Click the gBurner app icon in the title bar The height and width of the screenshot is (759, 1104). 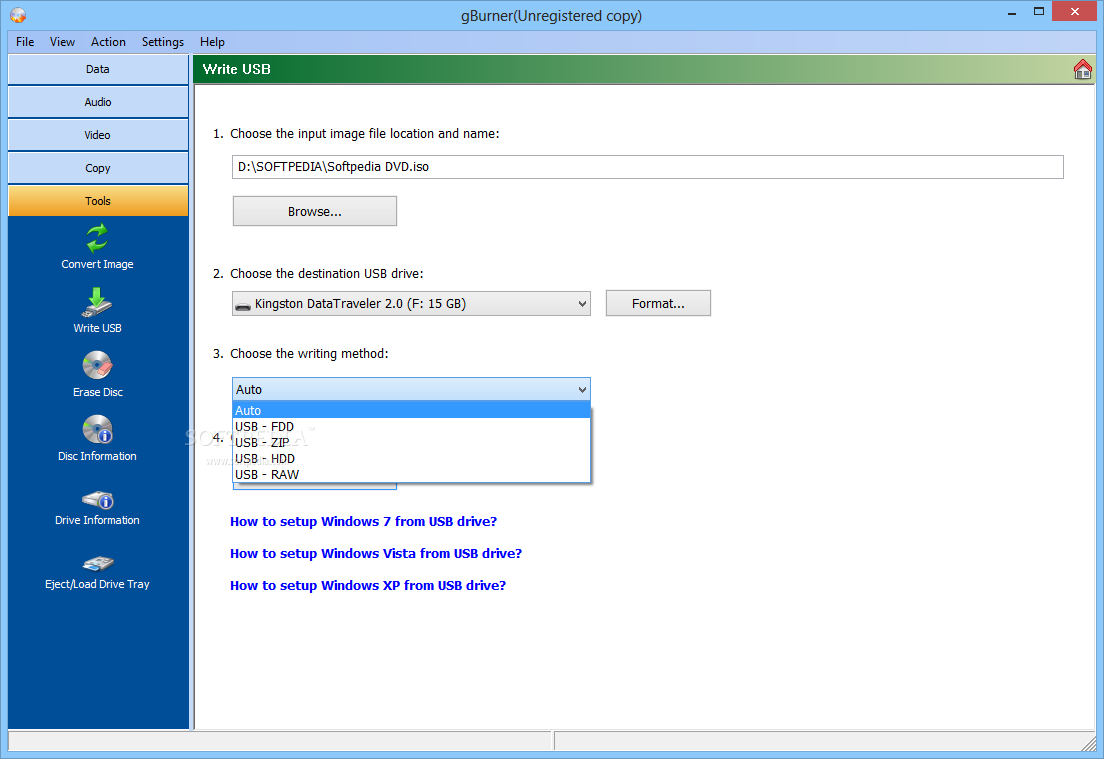[x=18, y=15]
